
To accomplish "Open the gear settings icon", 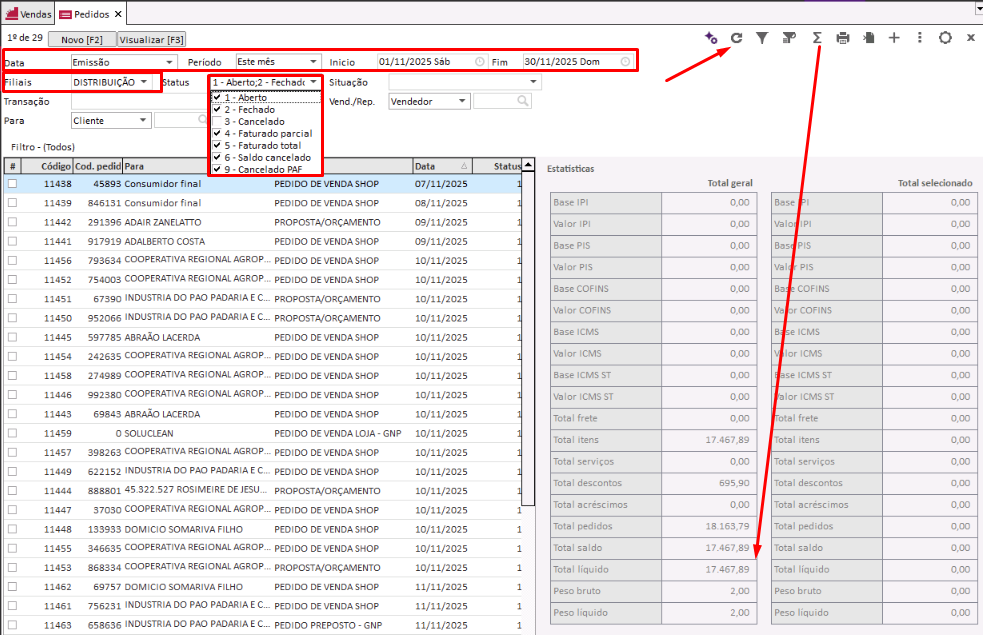I will coord(945,38).
